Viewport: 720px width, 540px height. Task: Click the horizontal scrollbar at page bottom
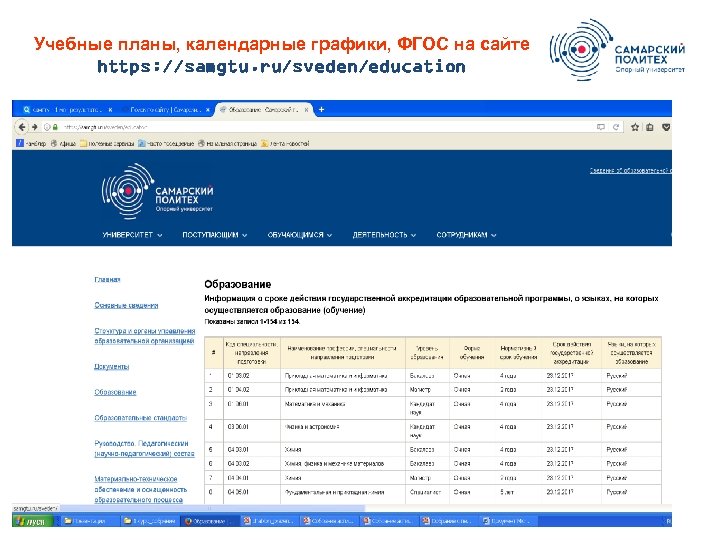[213, 508]
